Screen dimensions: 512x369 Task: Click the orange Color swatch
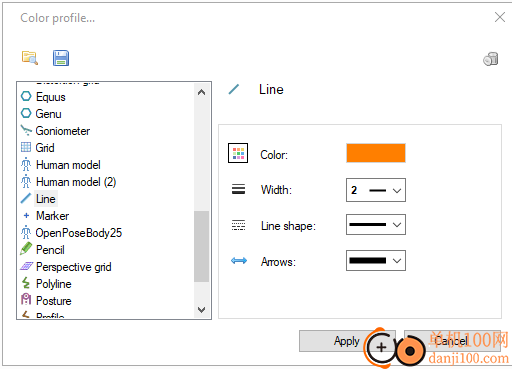(x=376, y=153)
